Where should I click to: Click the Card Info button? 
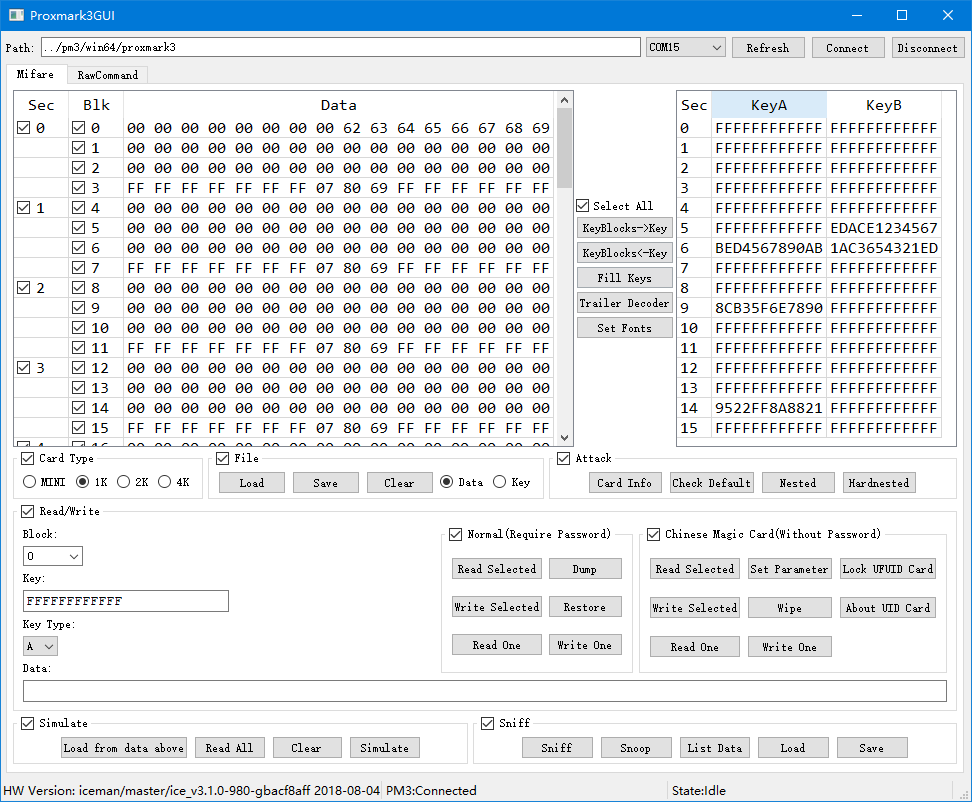tap(624, 483)
